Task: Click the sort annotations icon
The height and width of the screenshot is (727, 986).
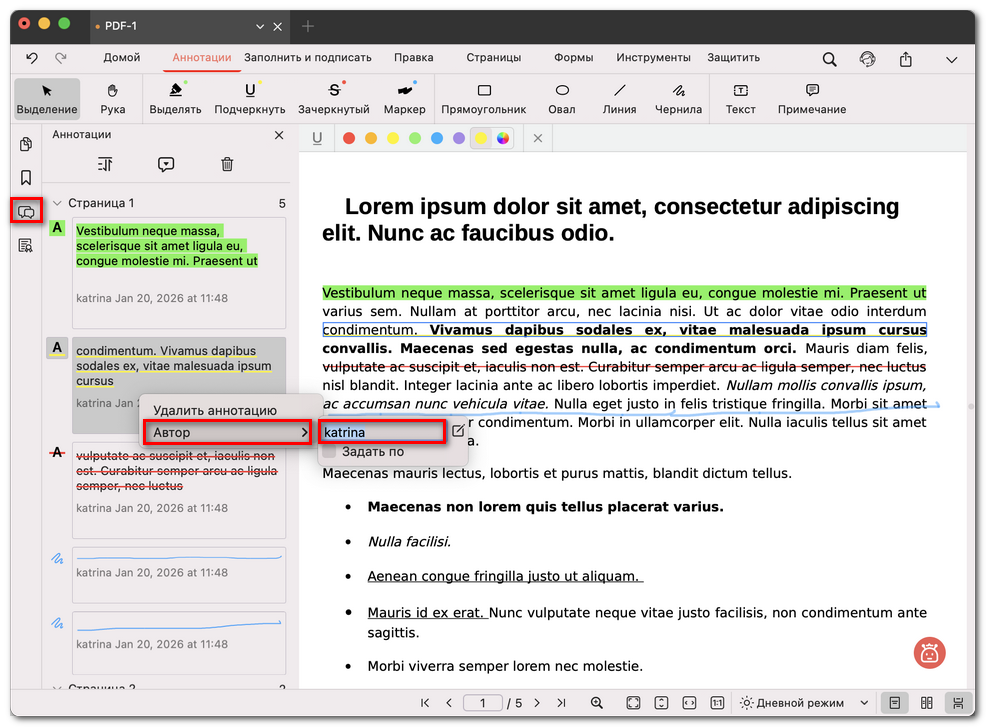Action: (105, 164)
